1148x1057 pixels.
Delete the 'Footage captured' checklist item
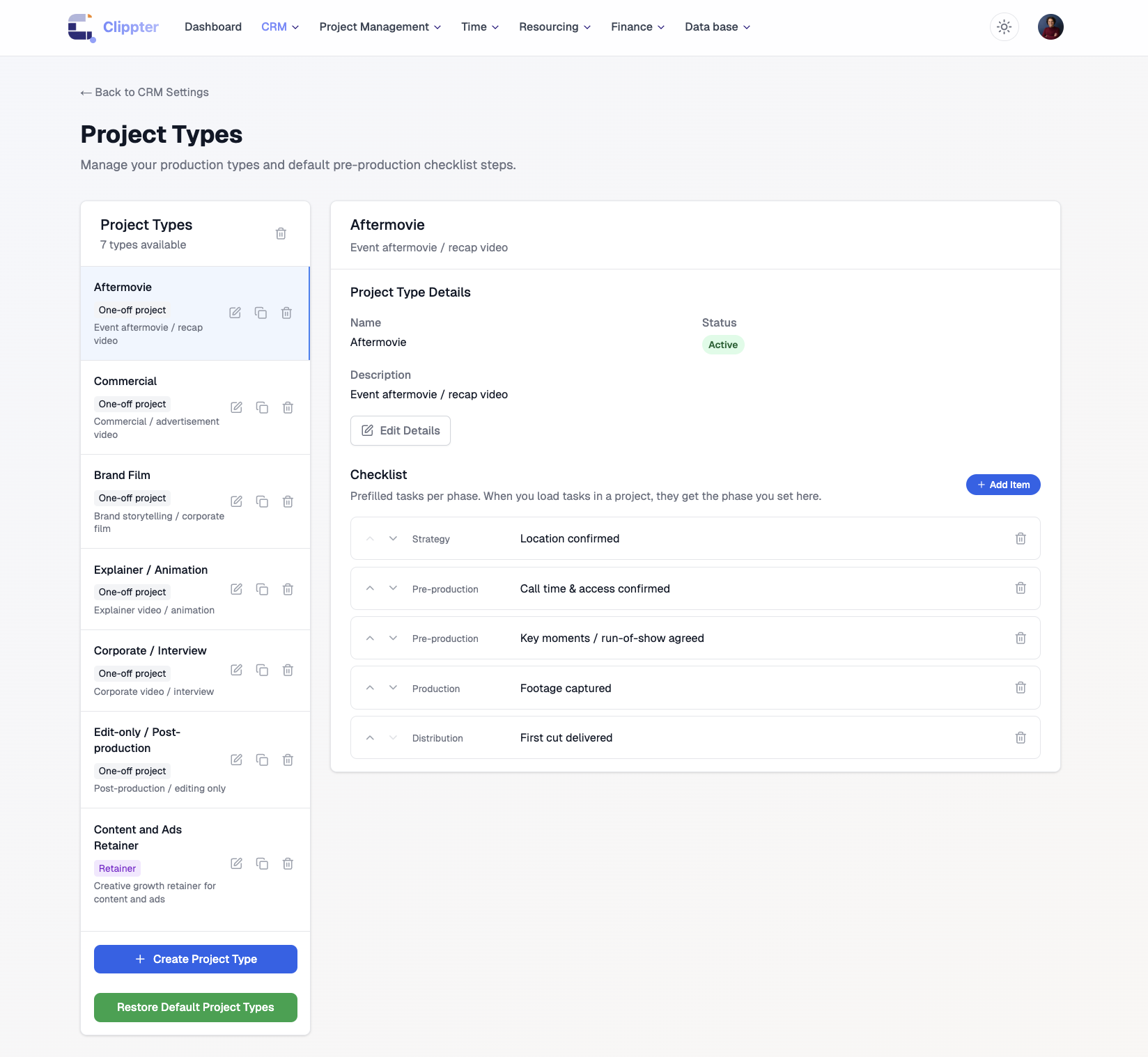(x=1021, y=688)
